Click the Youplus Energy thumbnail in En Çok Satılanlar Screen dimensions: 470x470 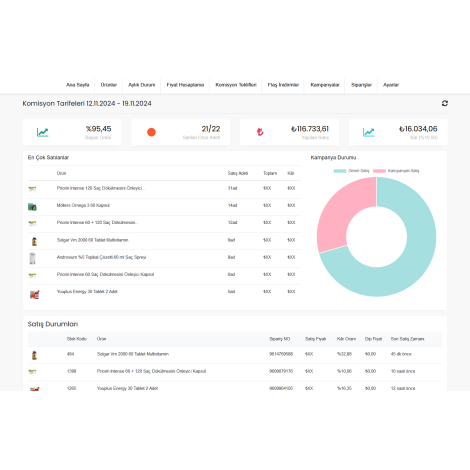[35, 295]
